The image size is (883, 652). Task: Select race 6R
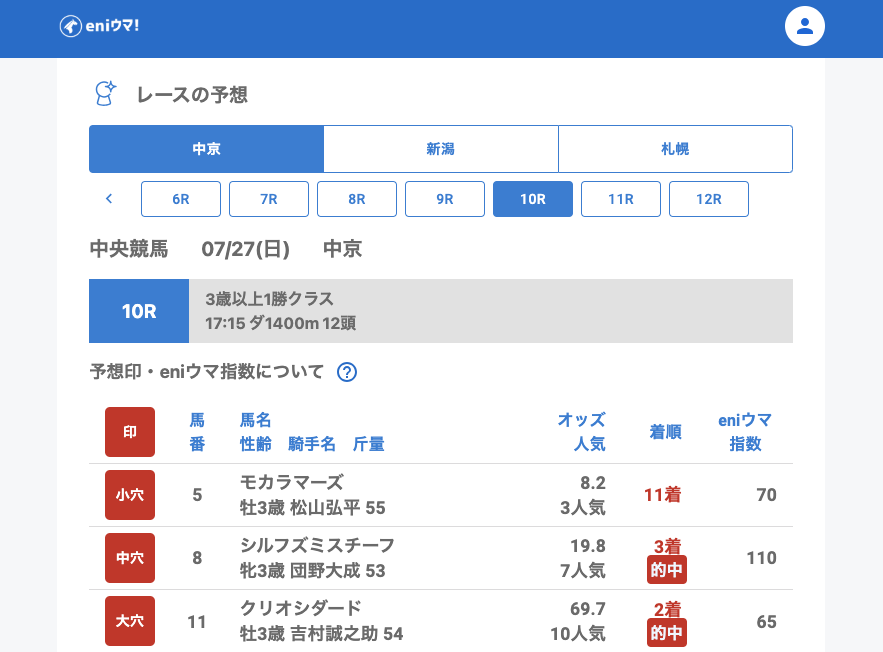click(x=181, y=199)
